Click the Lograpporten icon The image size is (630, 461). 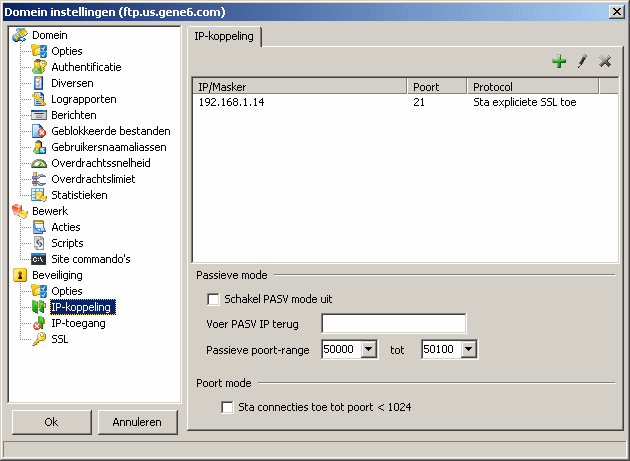pyautogui.click(x=39, y=99)
